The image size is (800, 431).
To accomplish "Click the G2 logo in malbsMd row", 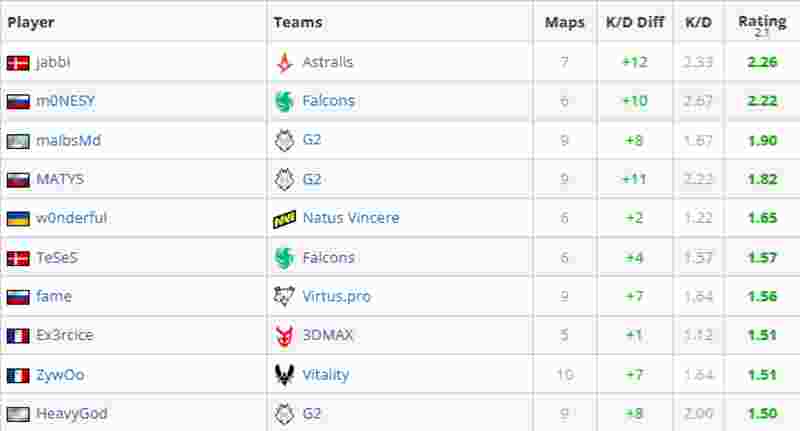I will (x=285, y=140).
